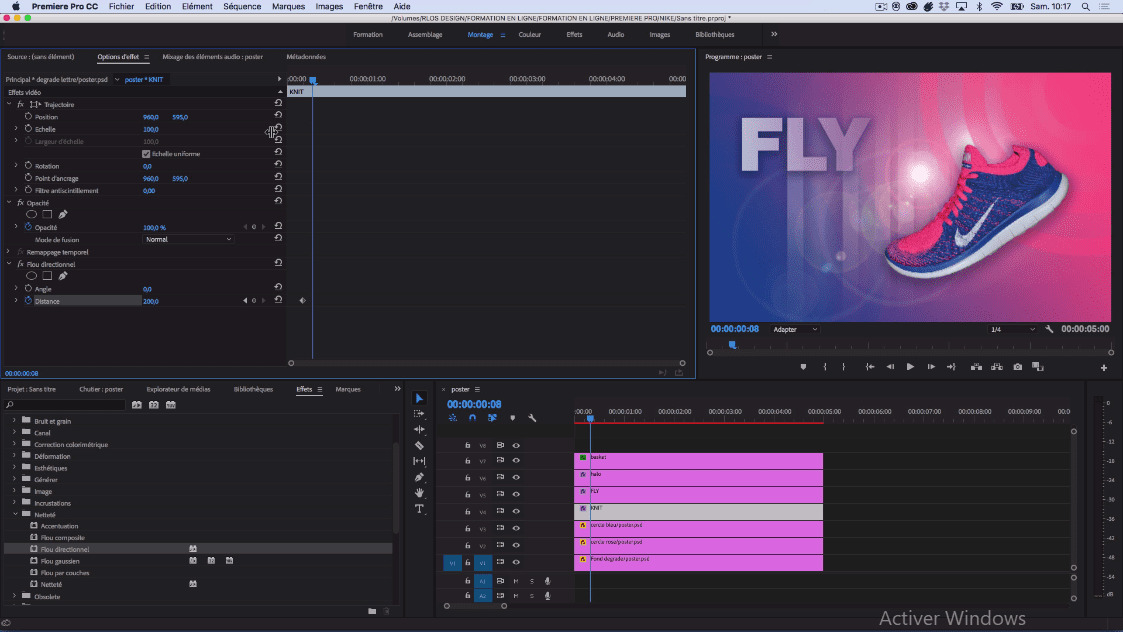This screenshot has width=1123, height=632.
Task: Uncheck Echelle uniforme checkbox
Action: pyautogui.click(x=146, y=154)
